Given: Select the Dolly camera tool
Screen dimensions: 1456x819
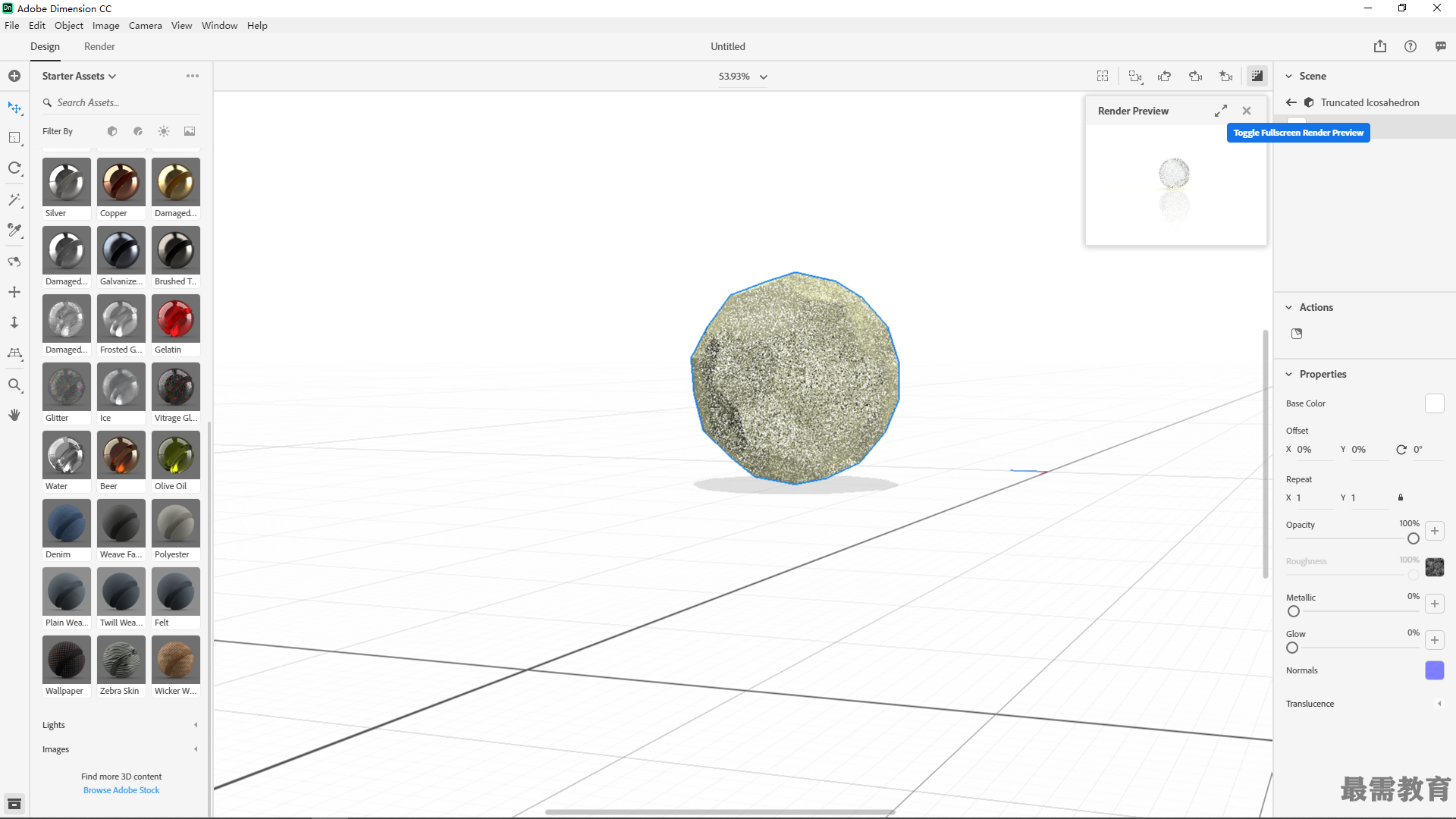Looking at the screenshot, I should pos(14,322).
